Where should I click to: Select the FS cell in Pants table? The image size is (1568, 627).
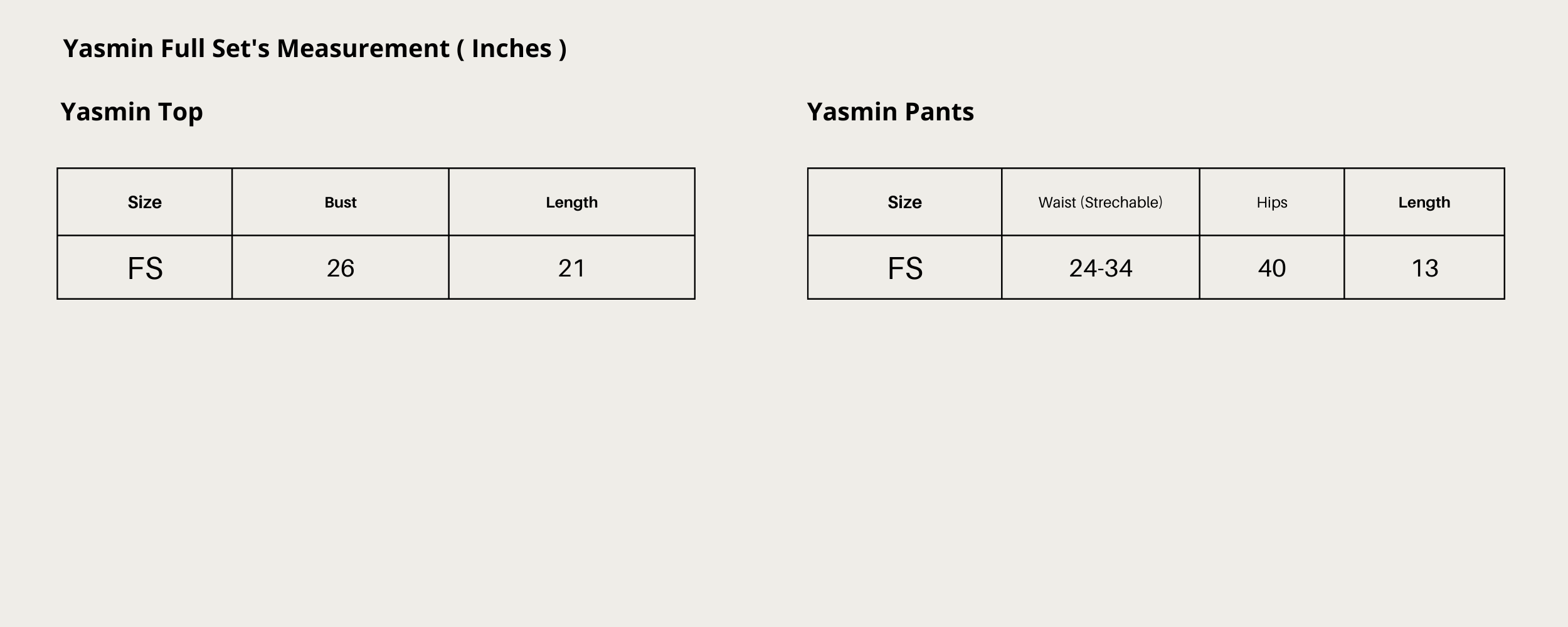904,268
